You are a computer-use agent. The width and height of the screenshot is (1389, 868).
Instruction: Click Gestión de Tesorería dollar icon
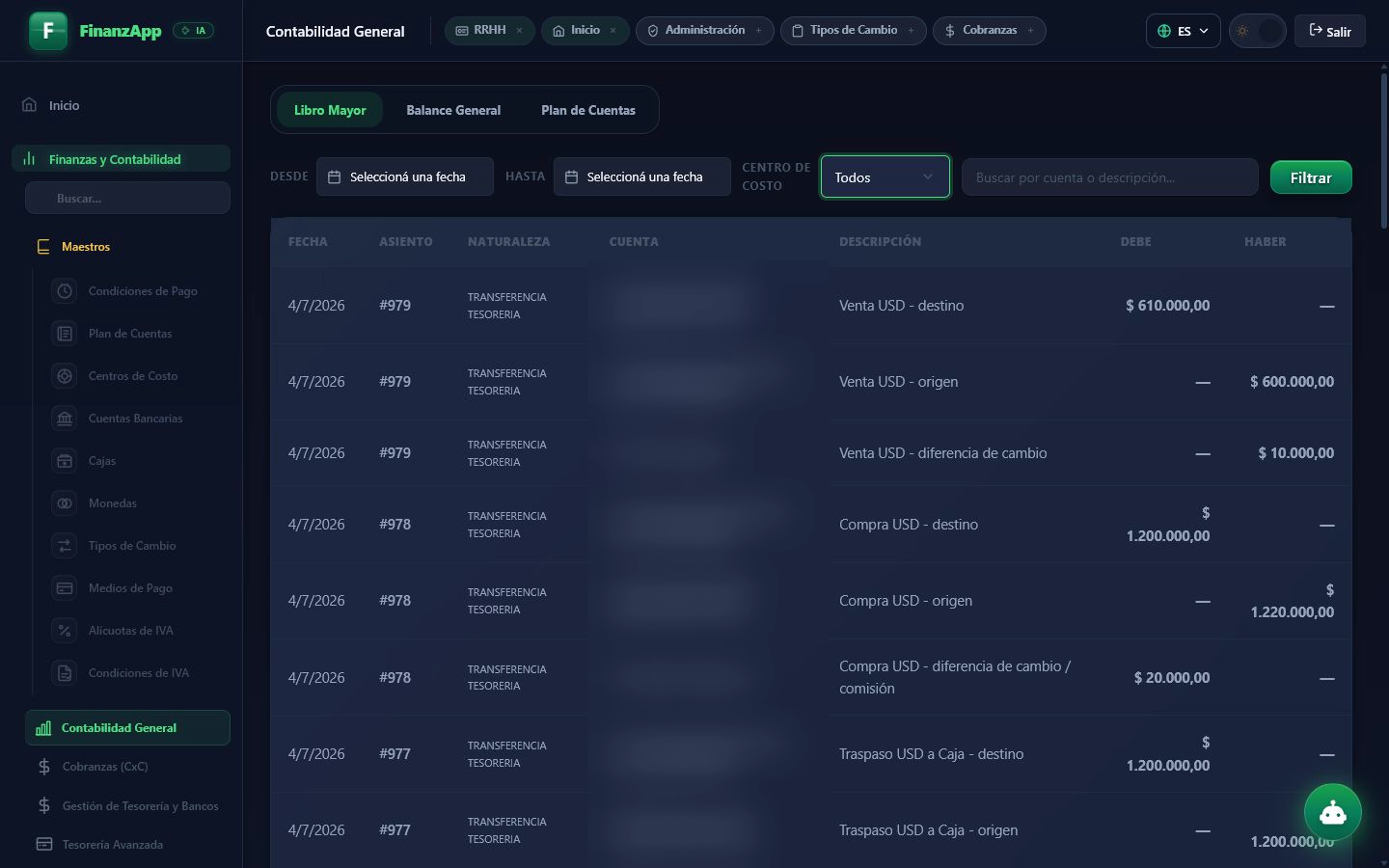[x=44, y=806]
